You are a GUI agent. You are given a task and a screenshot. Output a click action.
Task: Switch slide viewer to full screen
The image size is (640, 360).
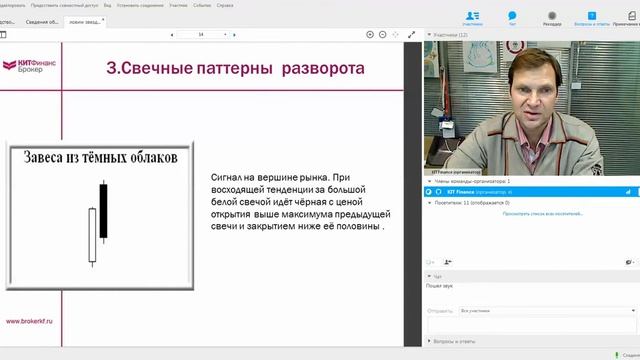click(x=411, y=35)
